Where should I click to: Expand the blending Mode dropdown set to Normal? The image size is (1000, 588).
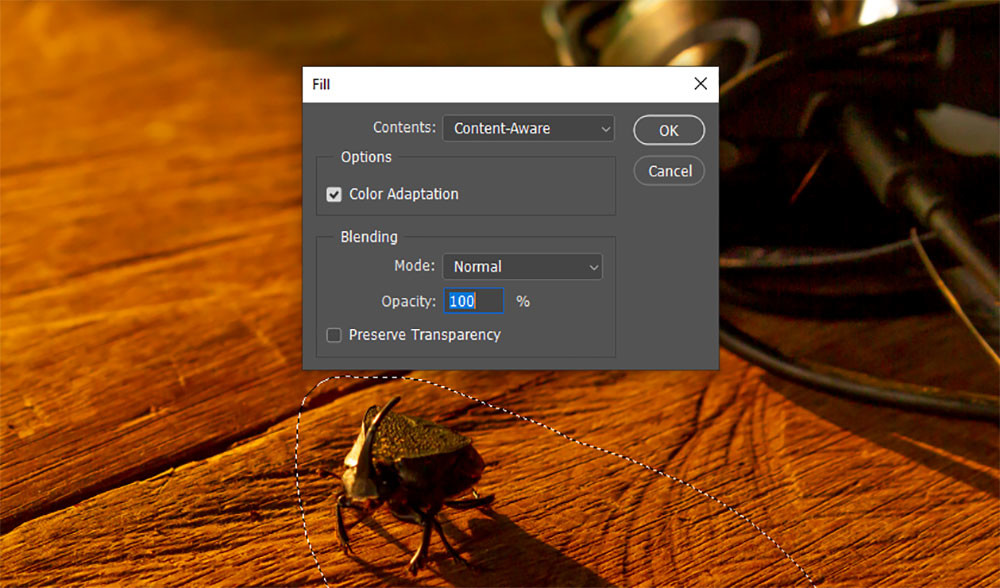click(522, 267)
